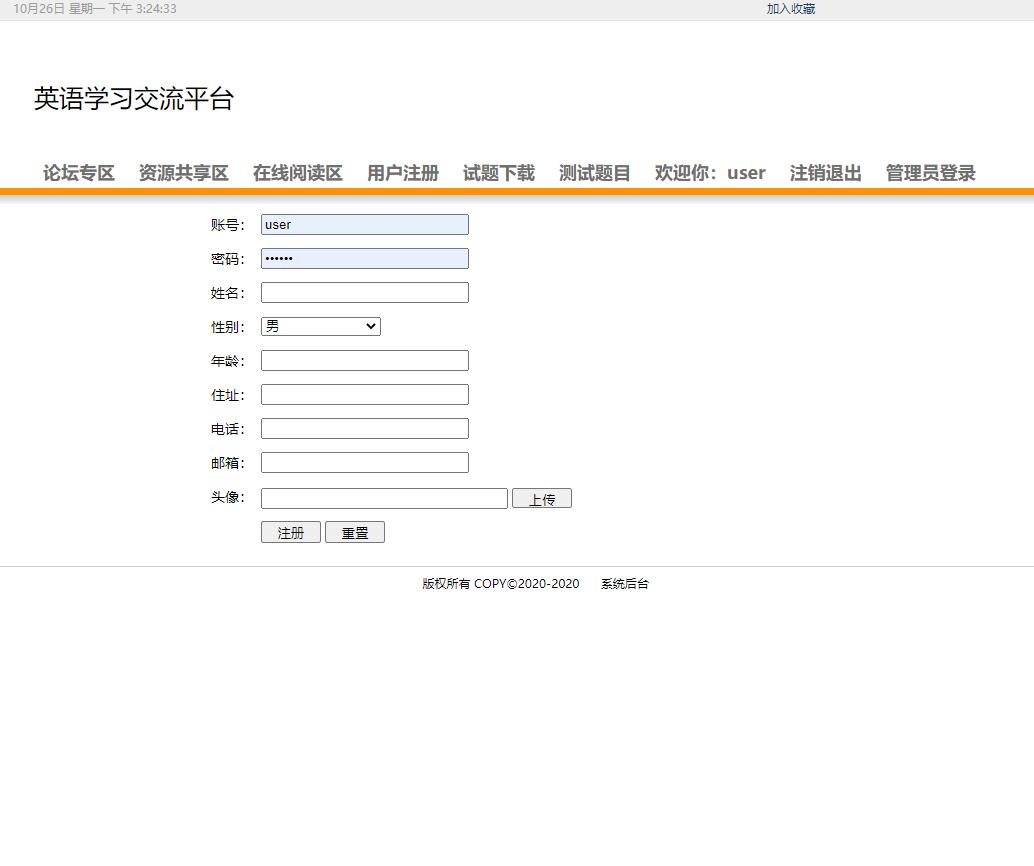This screenshot has height=866, width=1034.
Task: Click the 上传 upload button
Action: (x=542, y=497)
